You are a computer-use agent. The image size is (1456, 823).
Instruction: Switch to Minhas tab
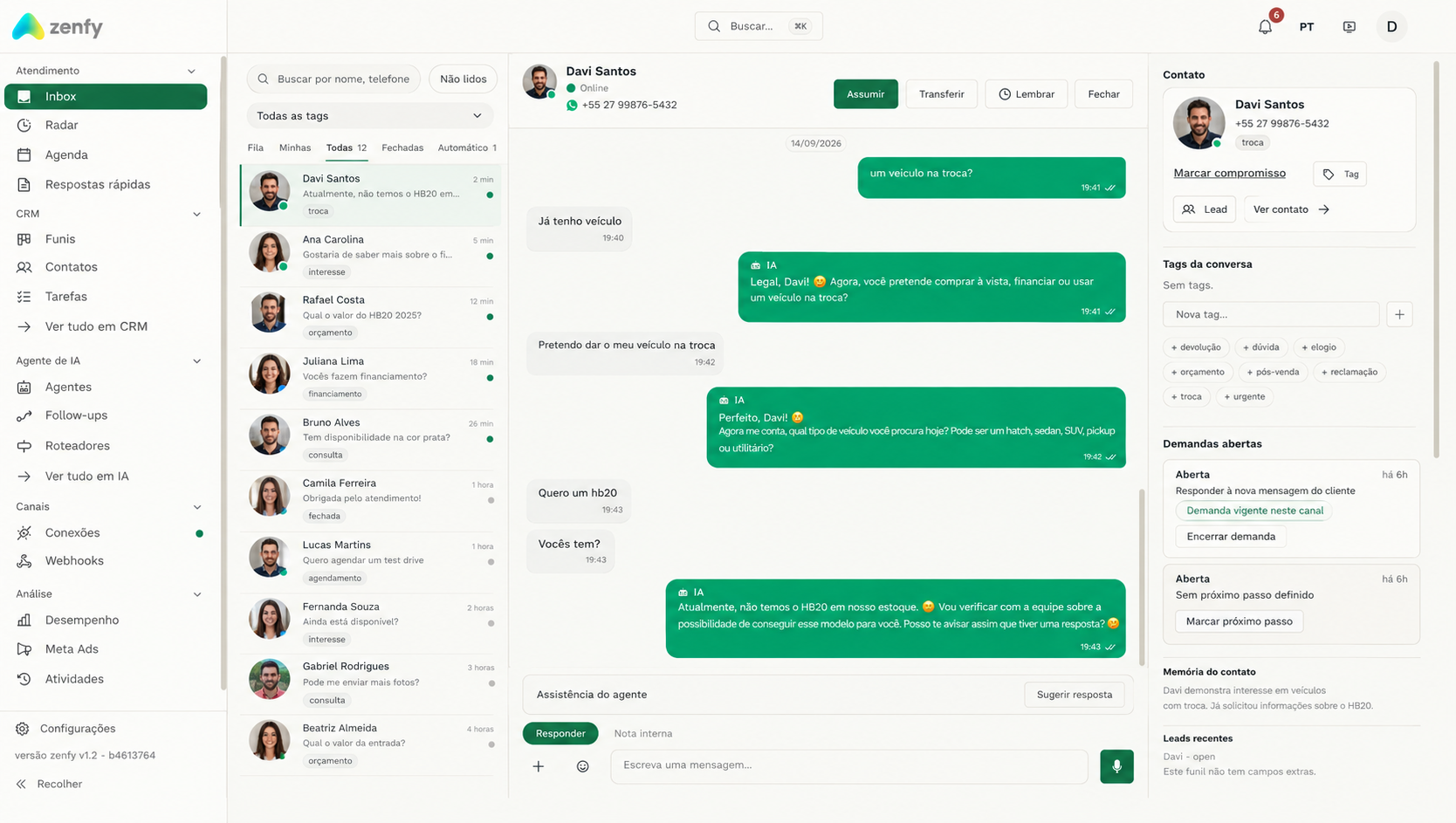click(295, 148)
